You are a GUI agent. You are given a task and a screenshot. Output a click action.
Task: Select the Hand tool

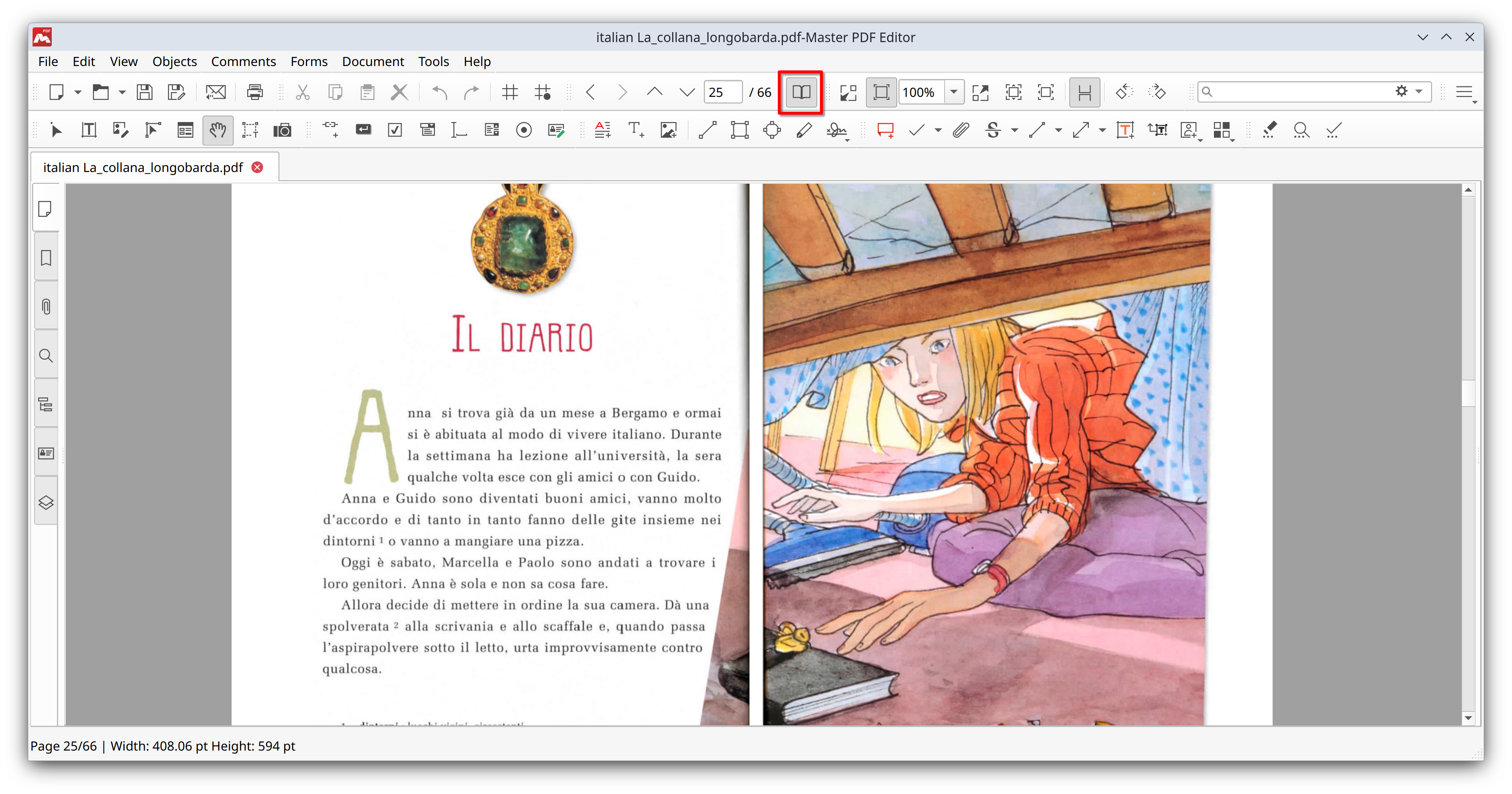(x=218, y=130)
